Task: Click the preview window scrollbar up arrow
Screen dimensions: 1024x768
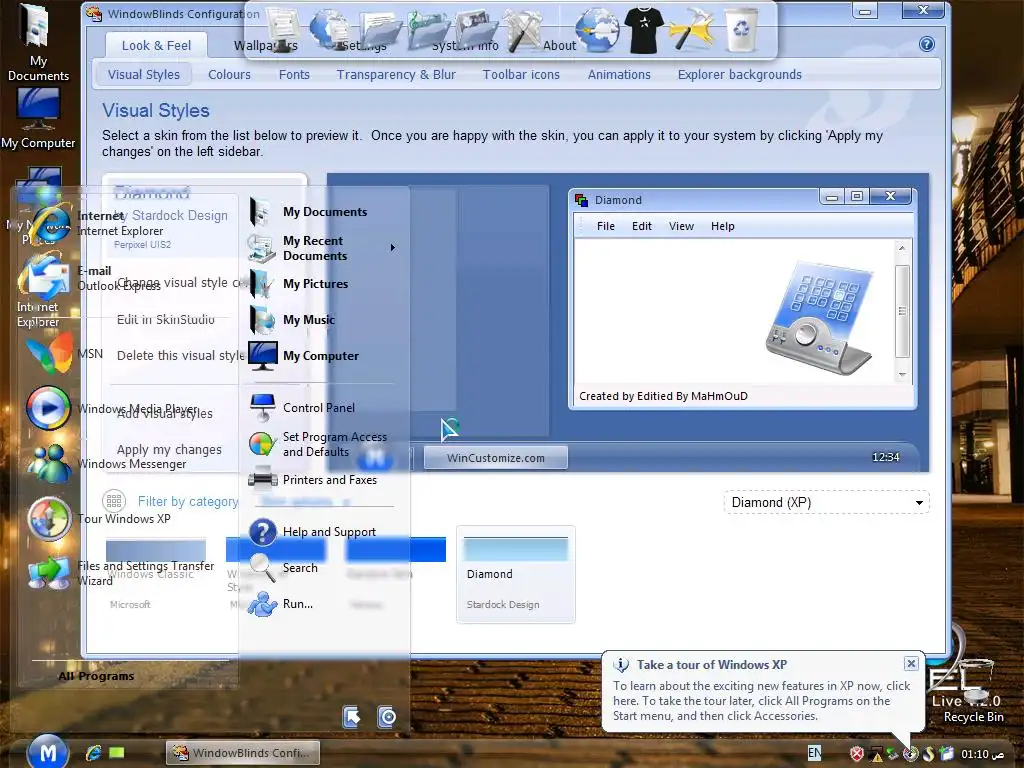Action: (902, 248)
